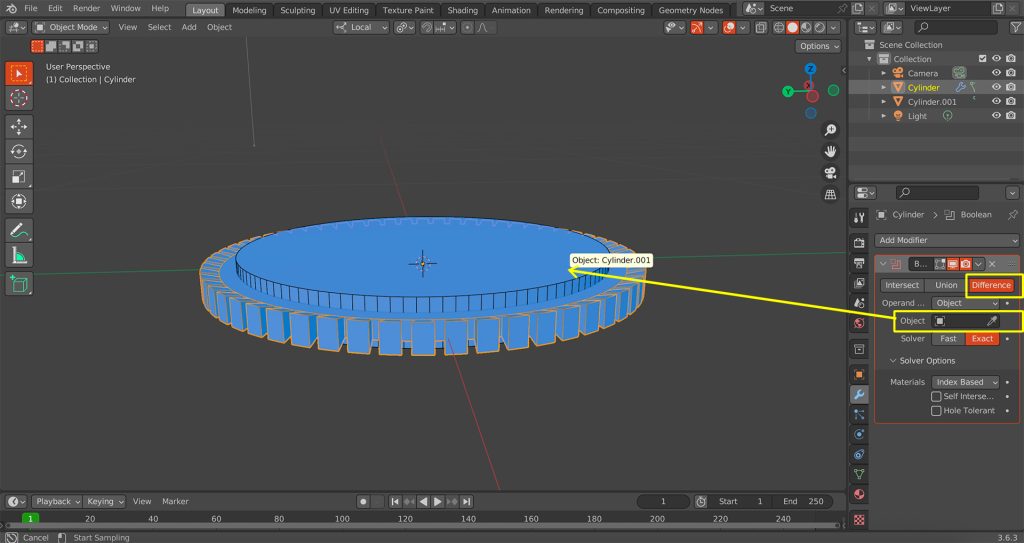
Task: Open the World properties tab
Action: pyautogui.click(x=859, y=323)
